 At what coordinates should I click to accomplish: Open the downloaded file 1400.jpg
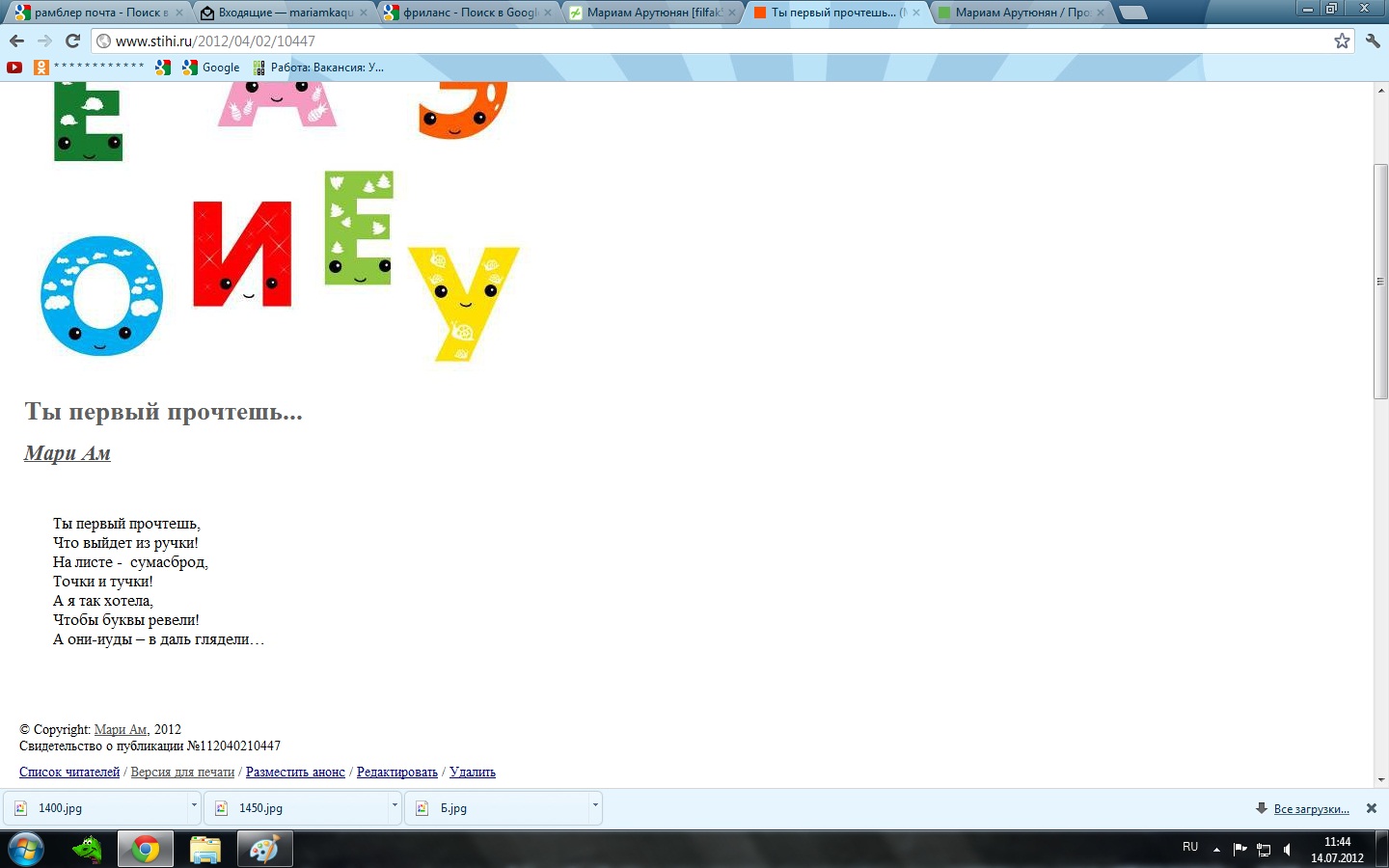tap(95, 808)
